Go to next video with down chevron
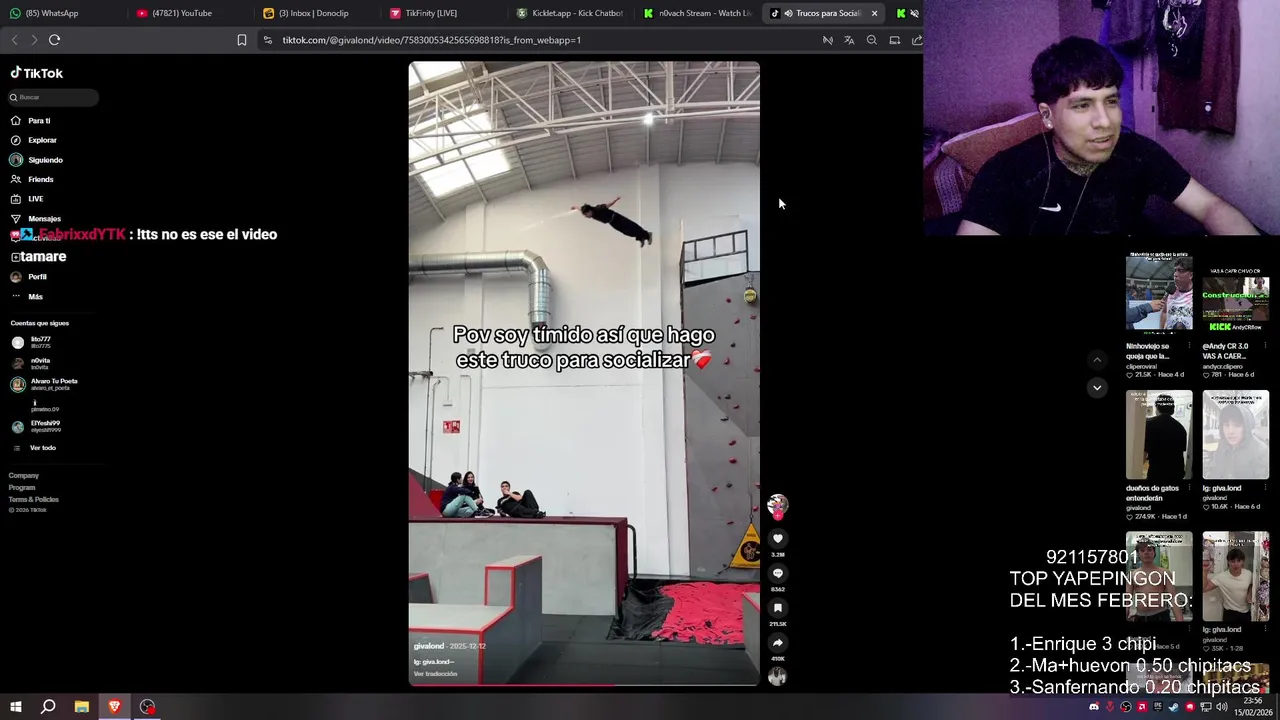This screenshot has width=1280, height=720. click(1097, 388)
